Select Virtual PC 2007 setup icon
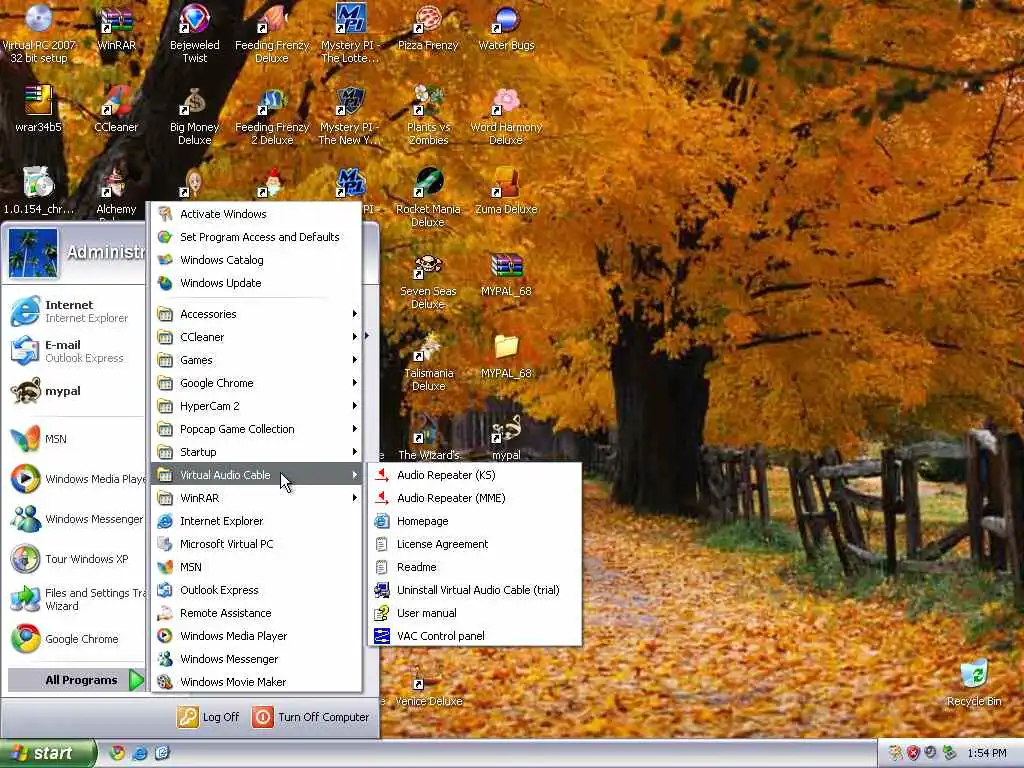The width and height of the screenshot is (1024, 768). click(39, 34)
